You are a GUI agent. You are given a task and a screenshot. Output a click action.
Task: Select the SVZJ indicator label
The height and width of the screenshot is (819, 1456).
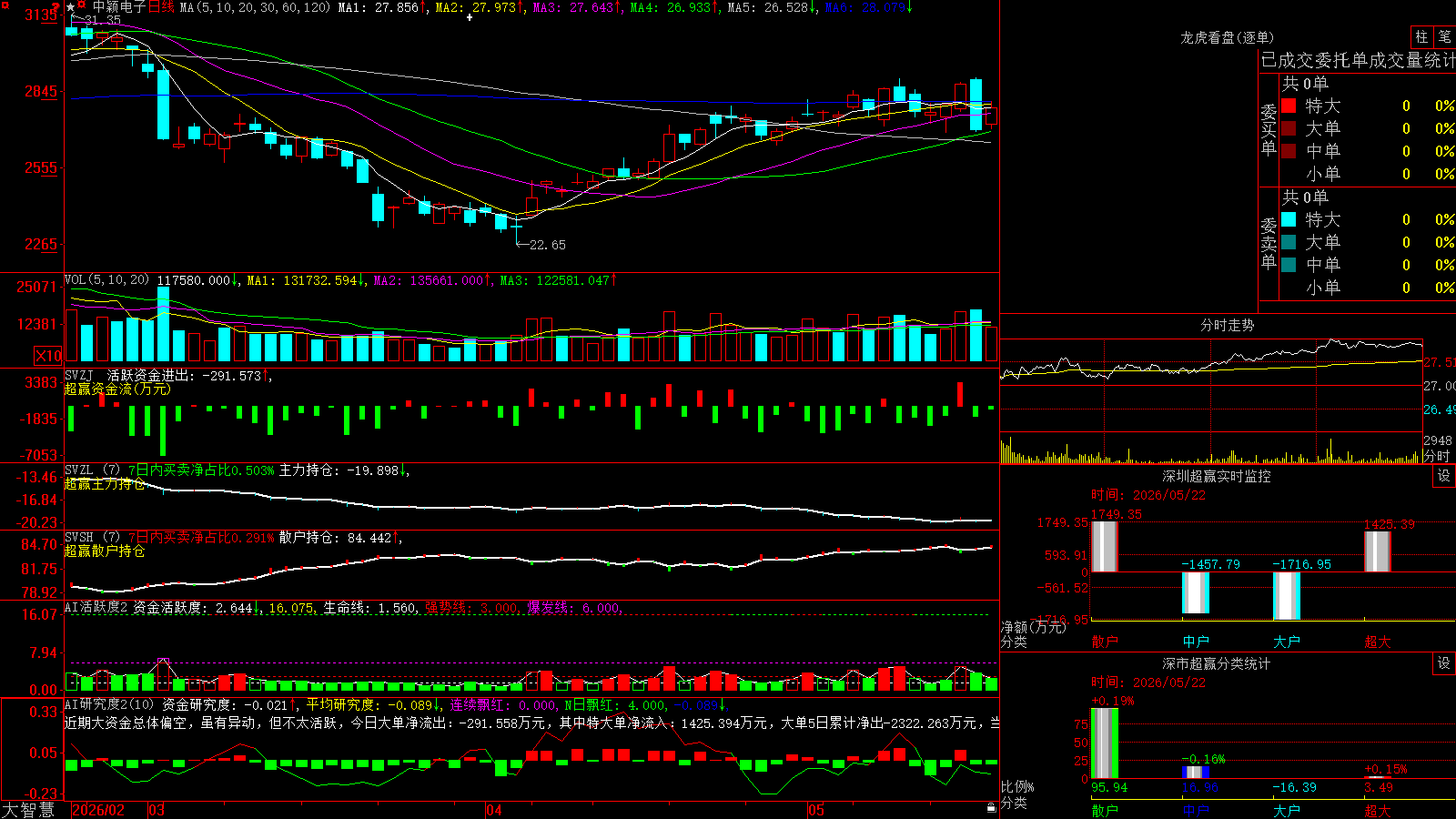pos(79,375)
